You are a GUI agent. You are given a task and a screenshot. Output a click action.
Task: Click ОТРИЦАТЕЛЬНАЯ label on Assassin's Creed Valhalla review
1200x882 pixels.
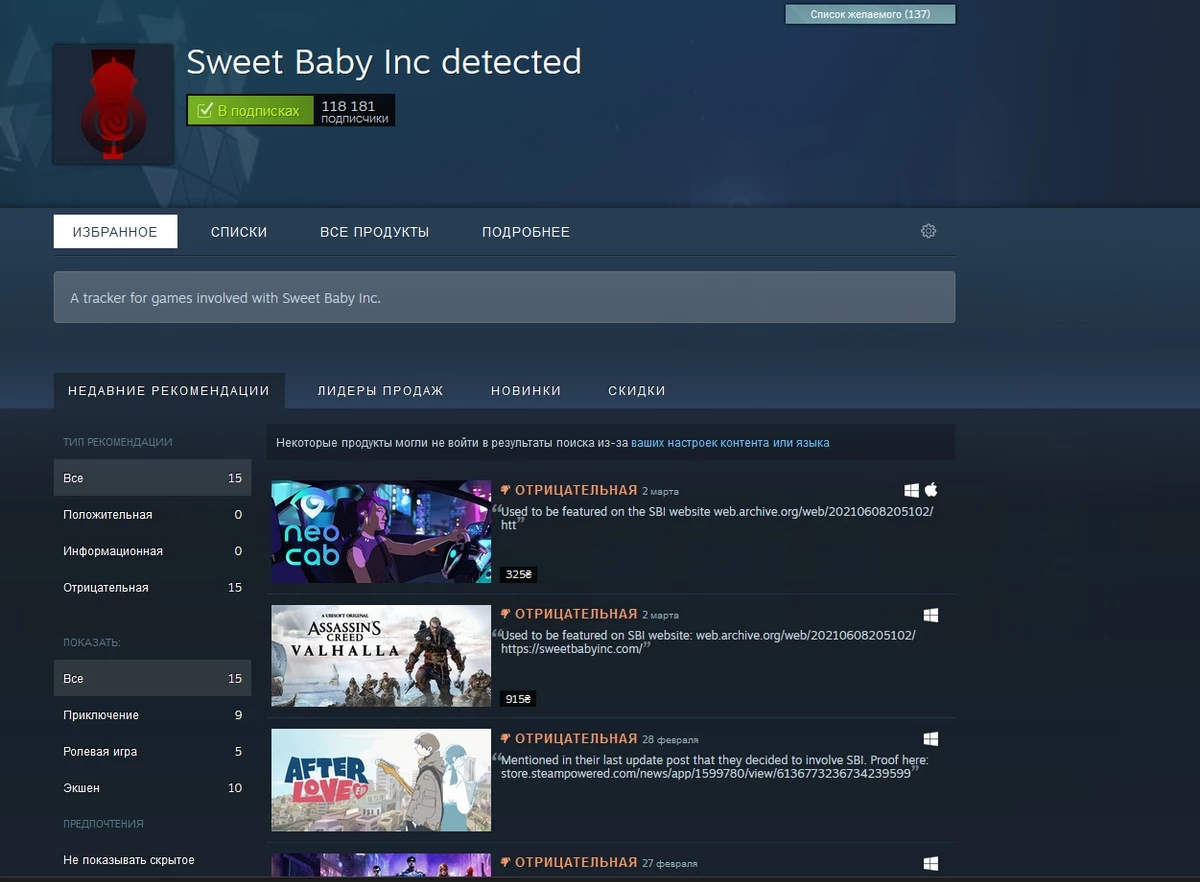[x=576, y=614]
